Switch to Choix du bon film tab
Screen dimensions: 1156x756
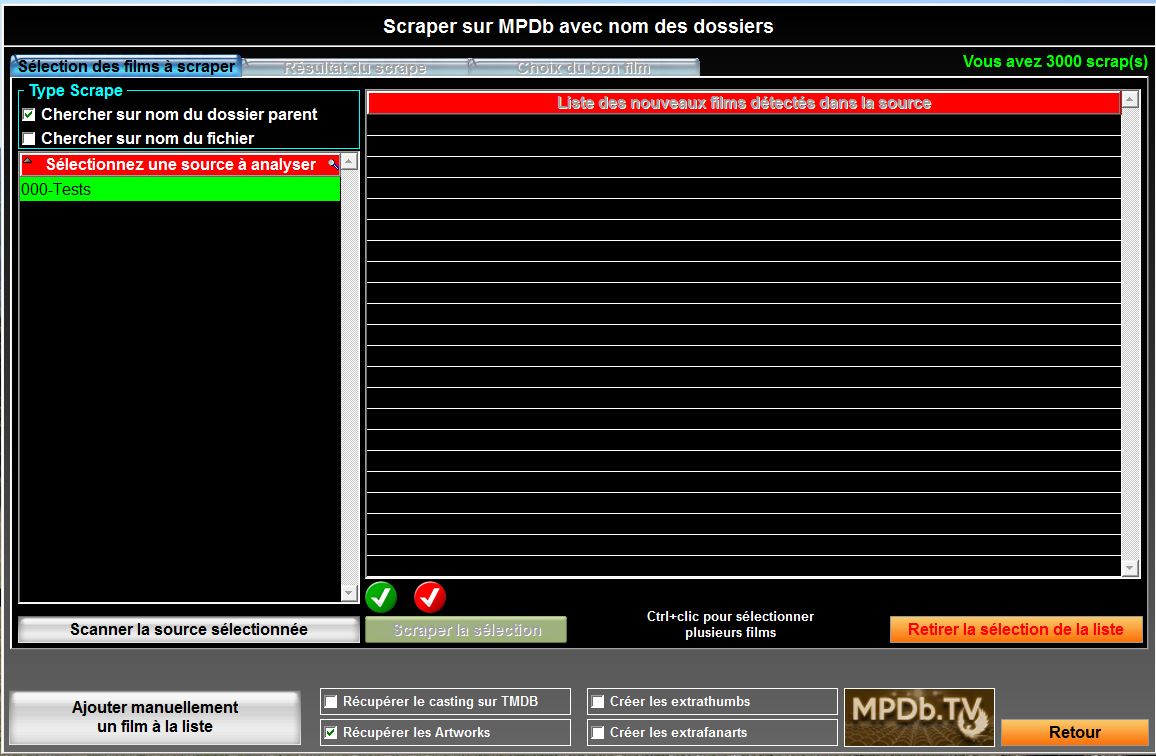click(x=584, y=68)
